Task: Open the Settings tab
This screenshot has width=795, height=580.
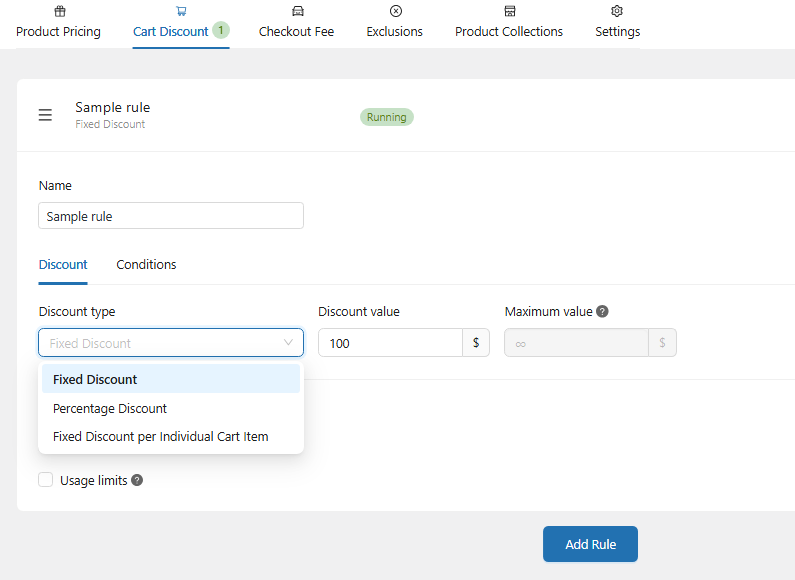Action: (618, 31)
